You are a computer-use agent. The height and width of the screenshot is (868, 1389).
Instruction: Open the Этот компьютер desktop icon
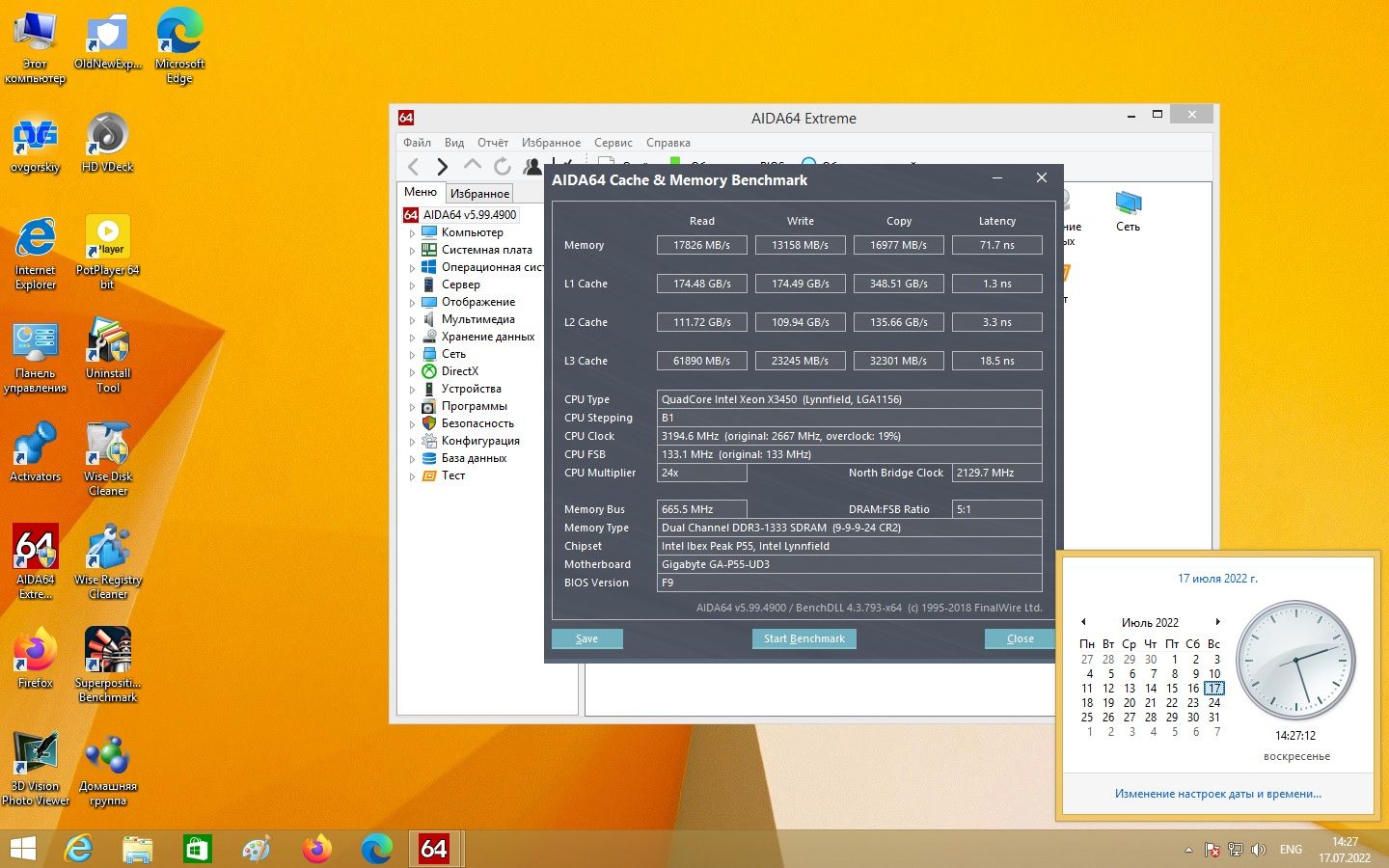[35, 48]
